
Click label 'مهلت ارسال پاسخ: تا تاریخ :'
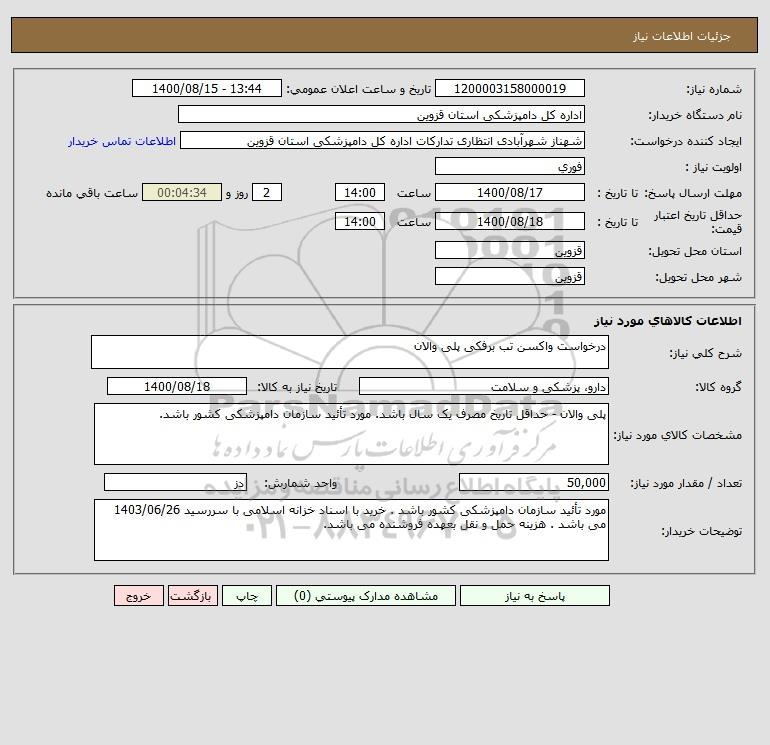[669, 193]
